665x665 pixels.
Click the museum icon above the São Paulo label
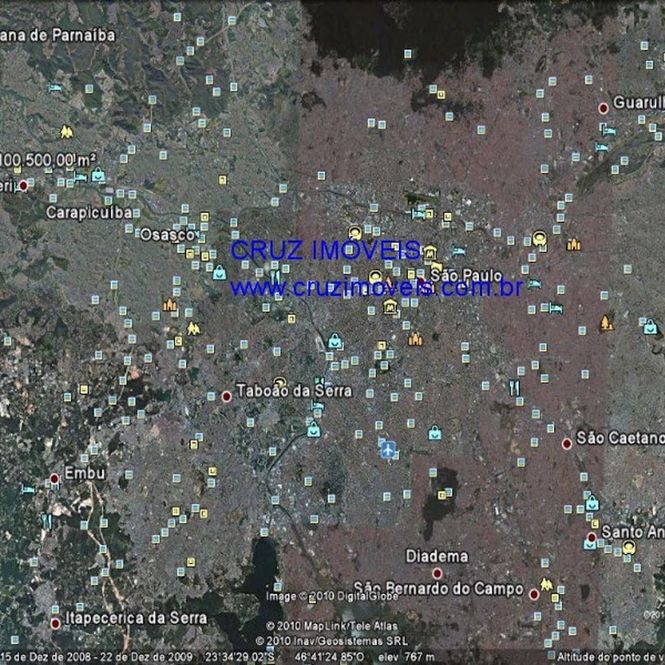click(x=430, y=252)
